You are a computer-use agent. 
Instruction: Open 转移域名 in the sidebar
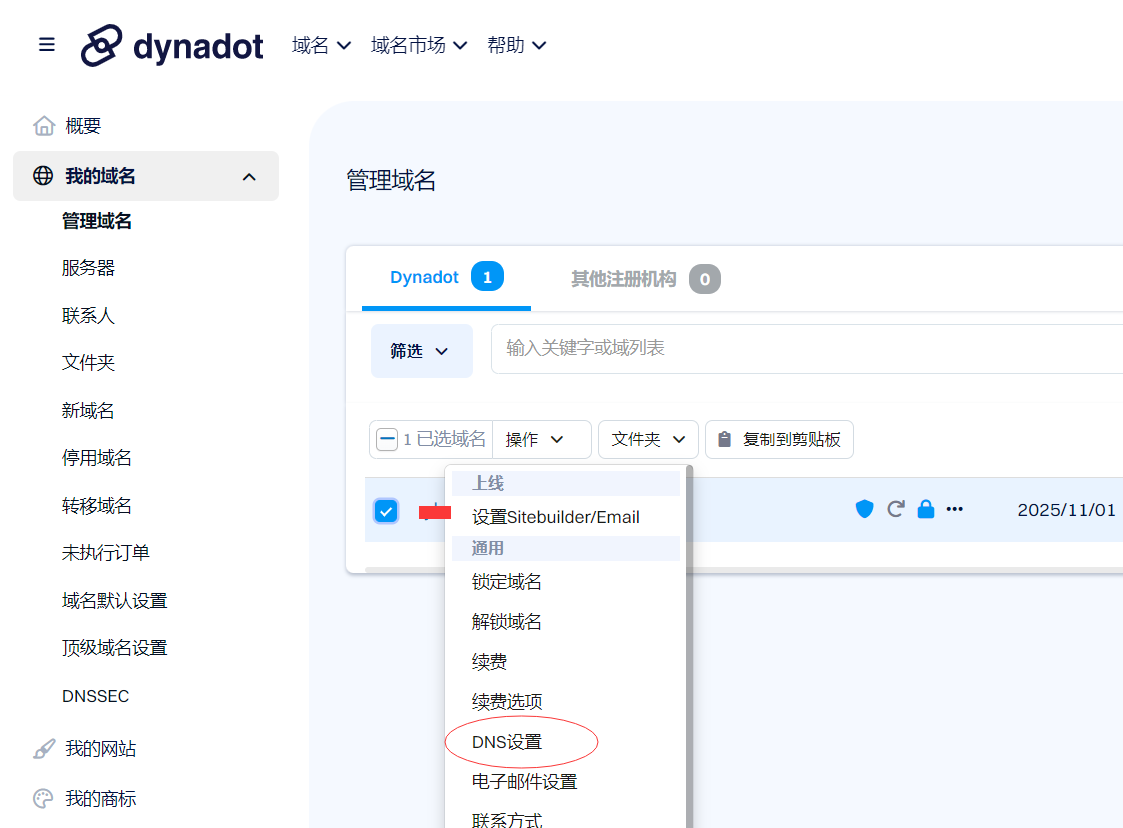pyautogui.click(x=97, y=506)
